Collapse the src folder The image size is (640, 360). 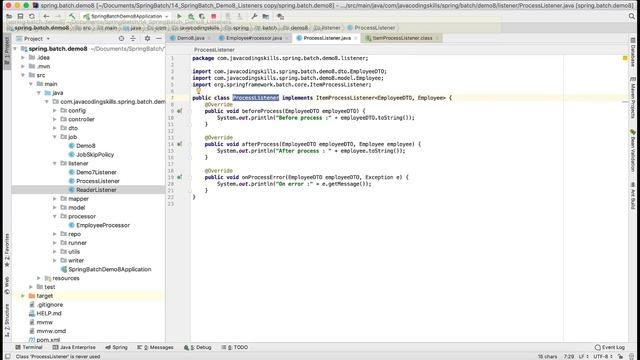pos(23,75)
